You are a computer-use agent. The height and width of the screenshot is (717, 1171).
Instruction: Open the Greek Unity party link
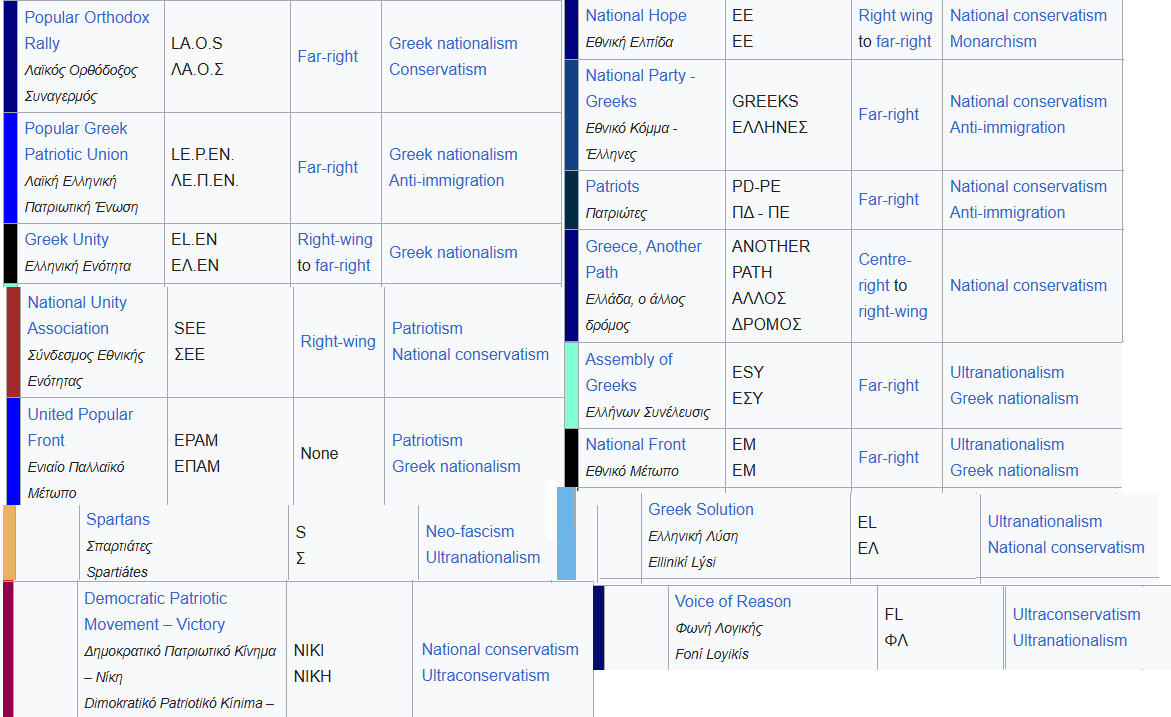[66, 239]
